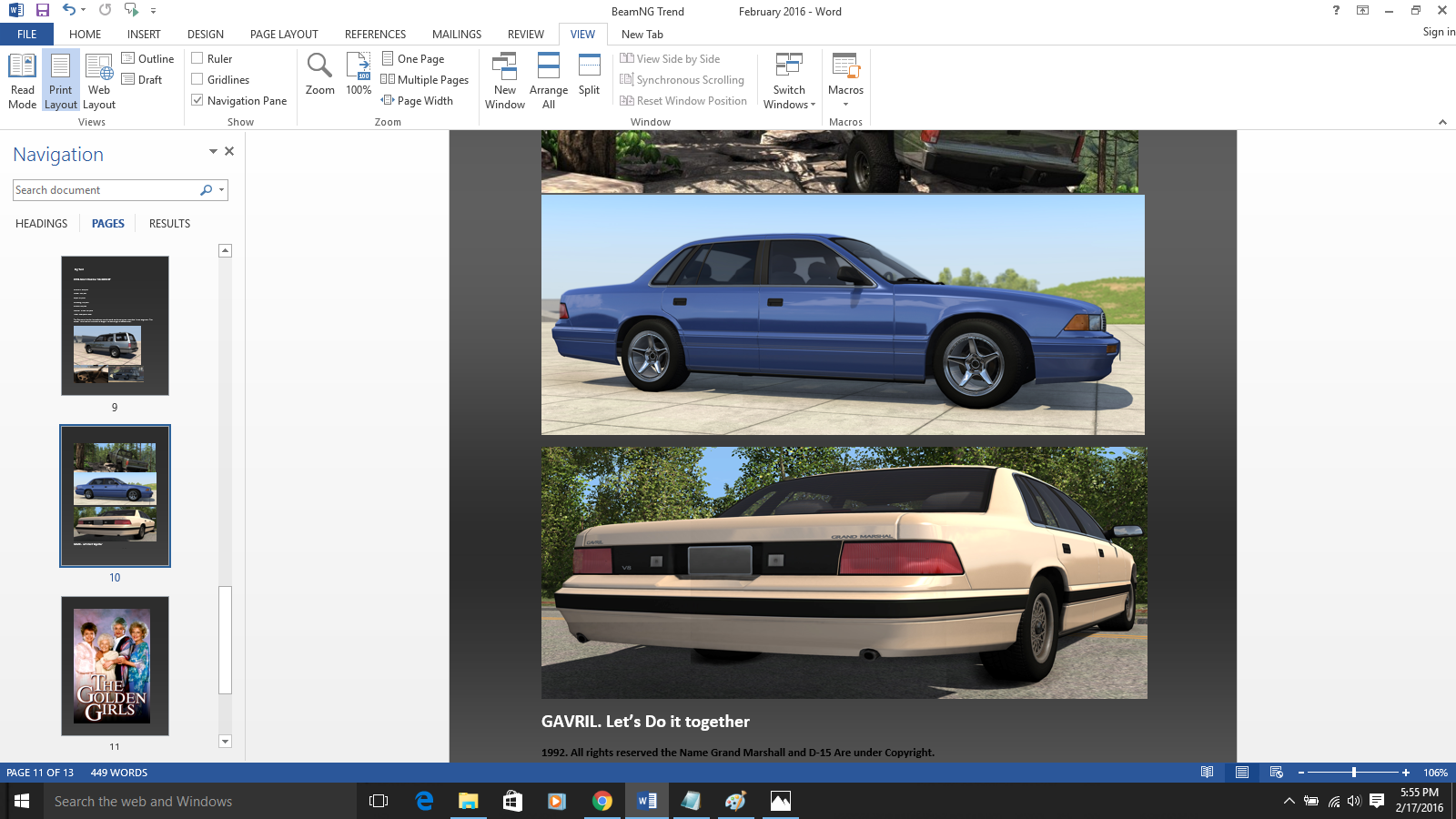
Task: Switch to HEADINGS tab in Navigation pane
Action: 41,224
